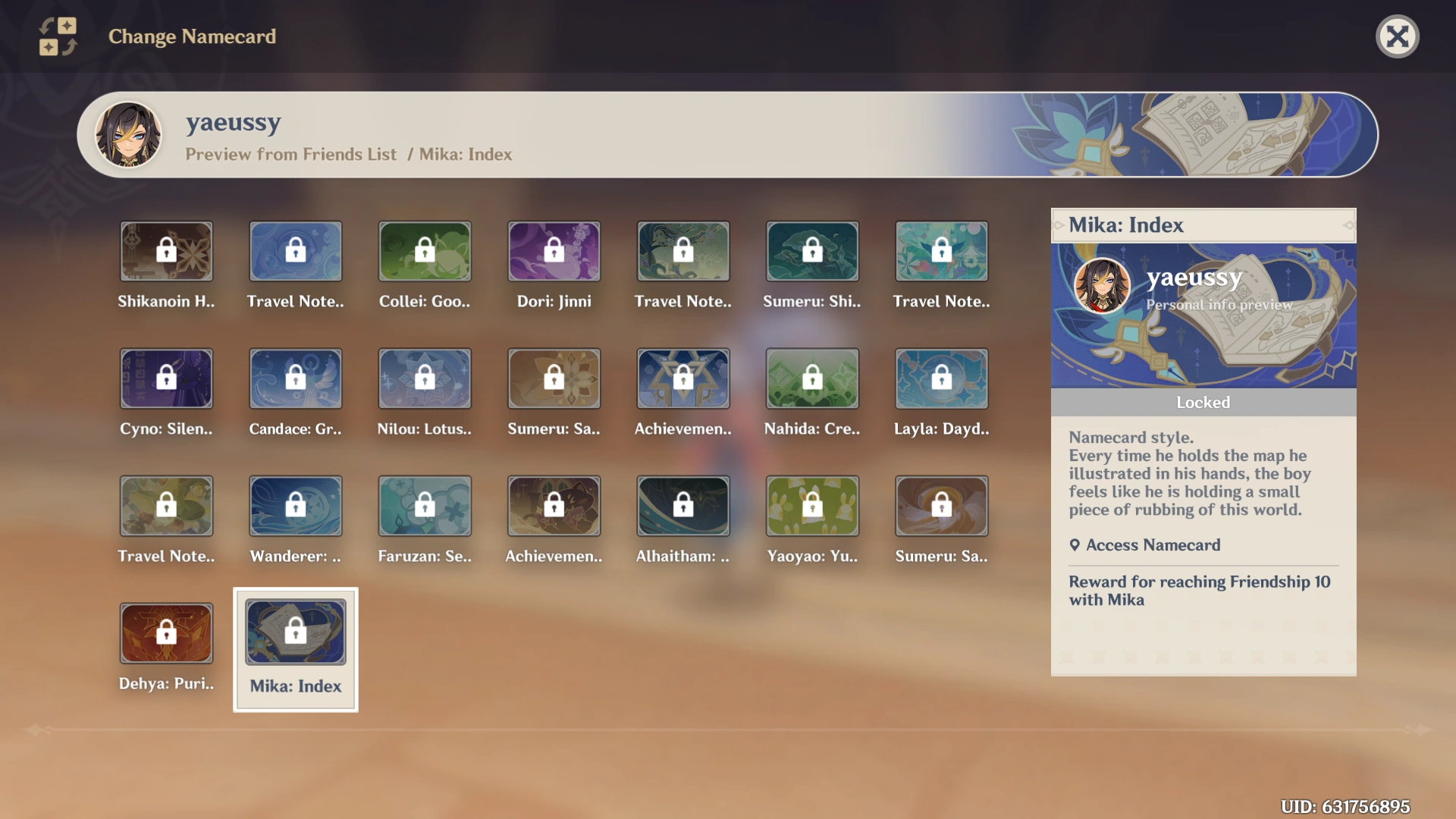Click the Personal info preview card

(1203, 315)
